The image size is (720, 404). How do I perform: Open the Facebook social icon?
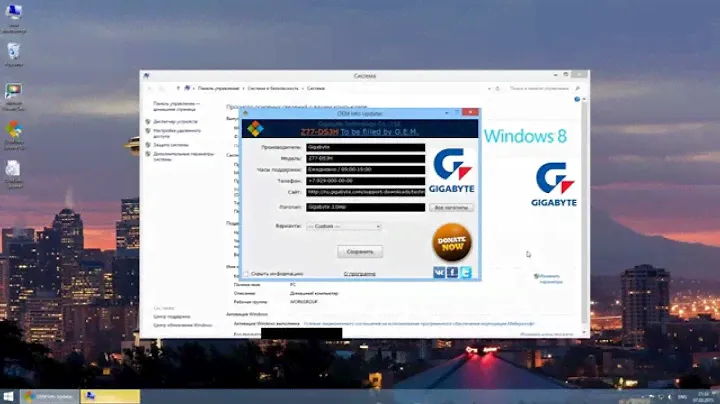[x=452, y=272]
